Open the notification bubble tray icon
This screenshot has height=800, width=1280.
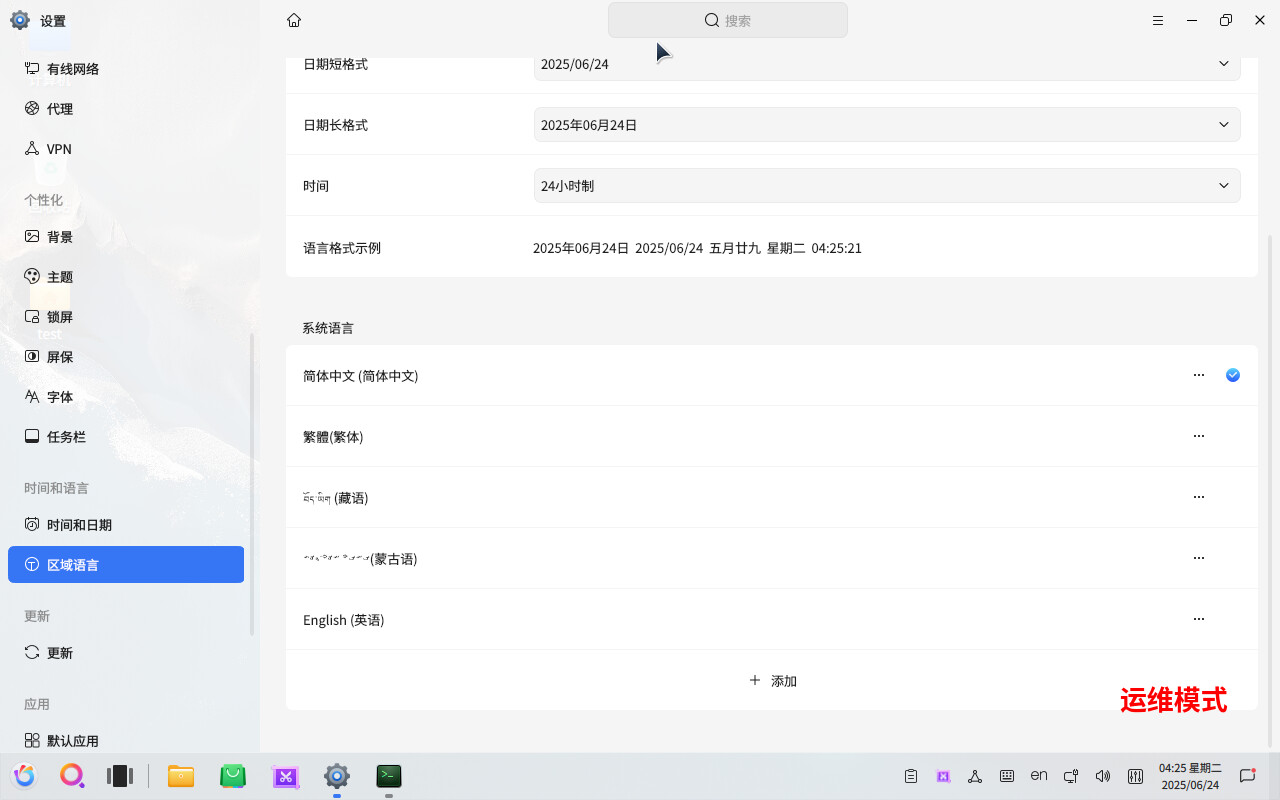(1248, 776)
